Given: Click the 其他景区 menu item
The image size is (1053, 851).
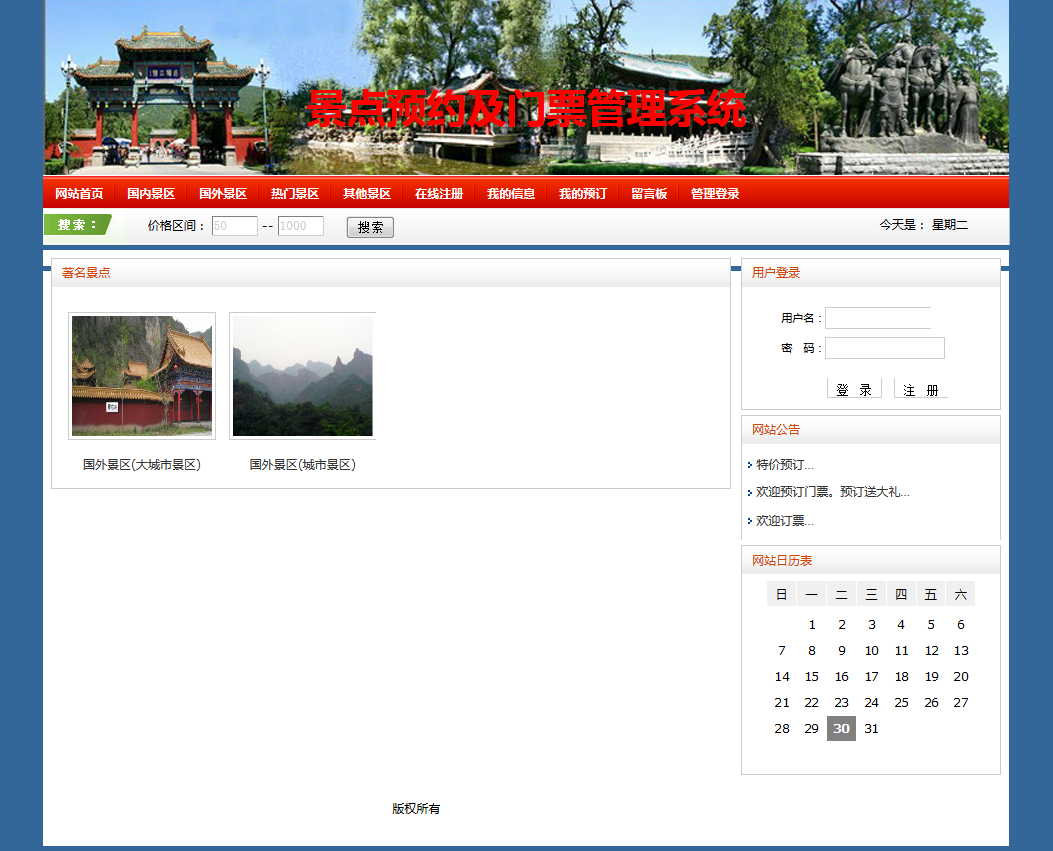Looking at the screenshot, I should (x=367, y=193).
